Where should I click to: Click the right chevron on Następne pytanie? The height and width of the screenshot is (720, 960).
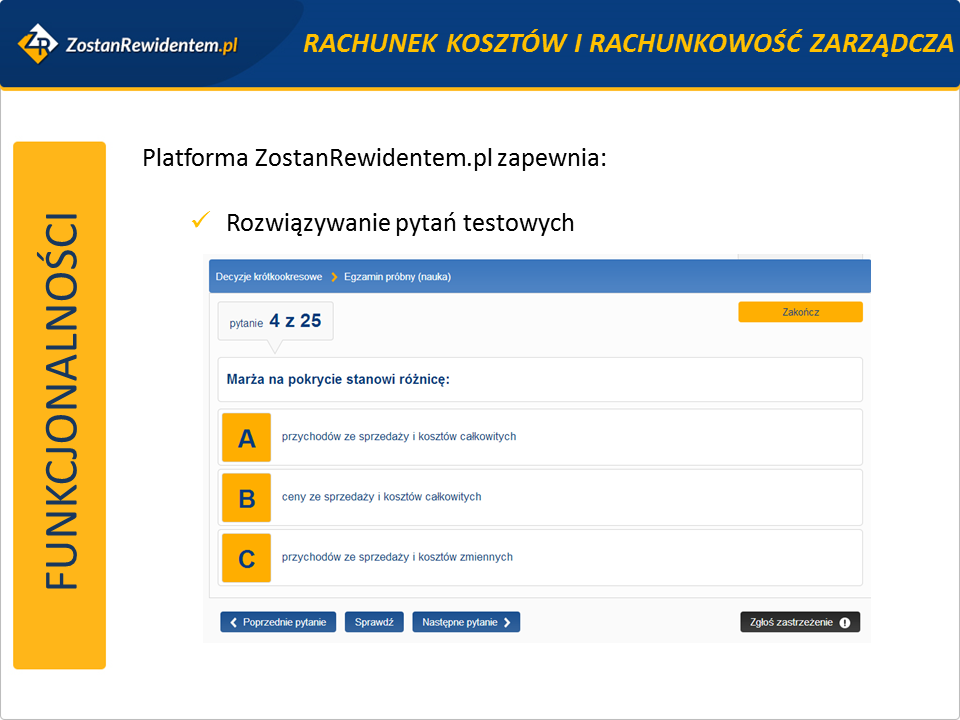[507, 622]
